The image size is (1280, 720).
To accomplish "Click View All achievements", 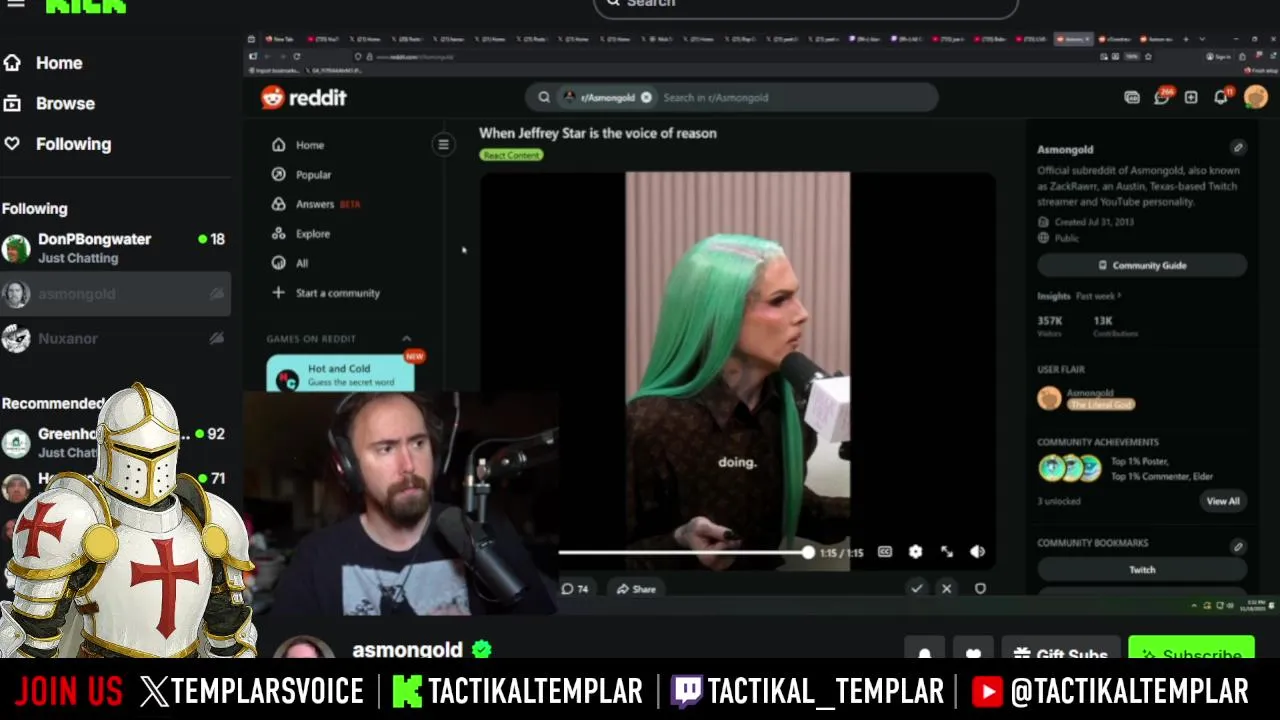I will [1223, 501].
